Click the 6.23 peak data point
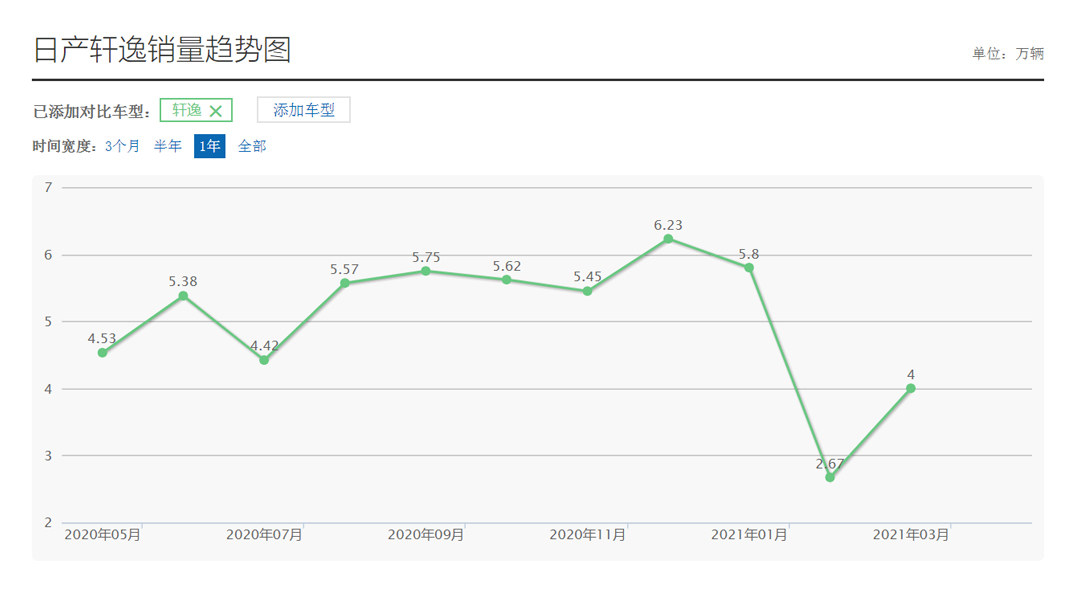1080x600 pixels. tap(668, 239)
